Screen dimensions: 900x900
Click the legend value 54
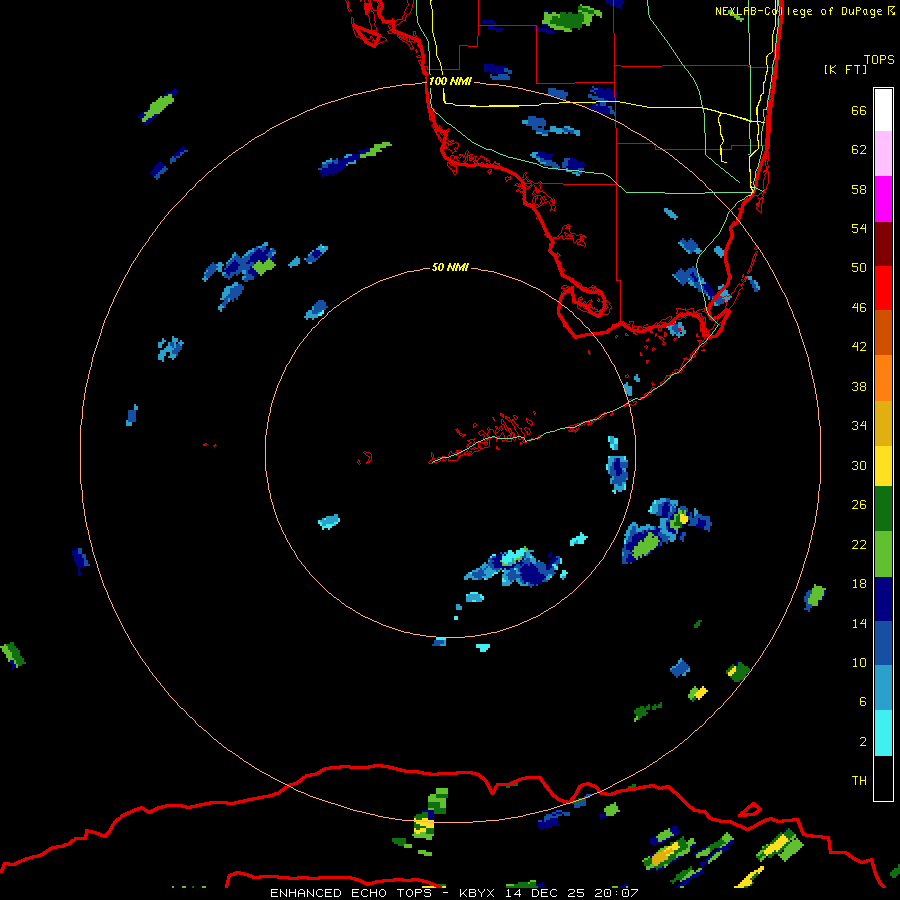[x=859, y=228]
